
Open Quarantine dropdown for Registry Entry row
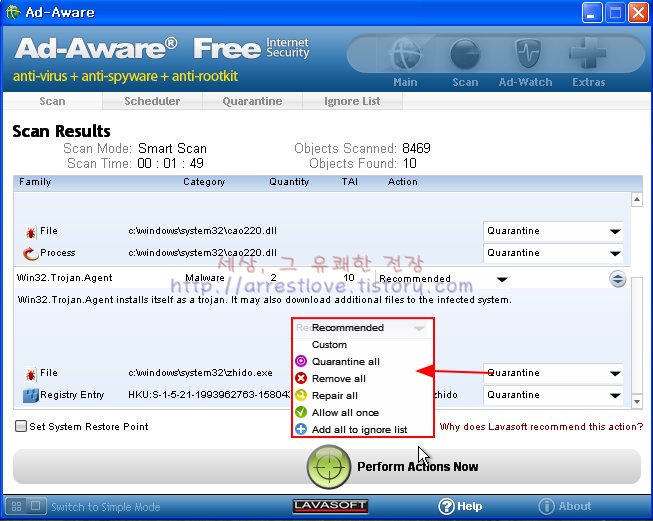[x=553, y=395]
